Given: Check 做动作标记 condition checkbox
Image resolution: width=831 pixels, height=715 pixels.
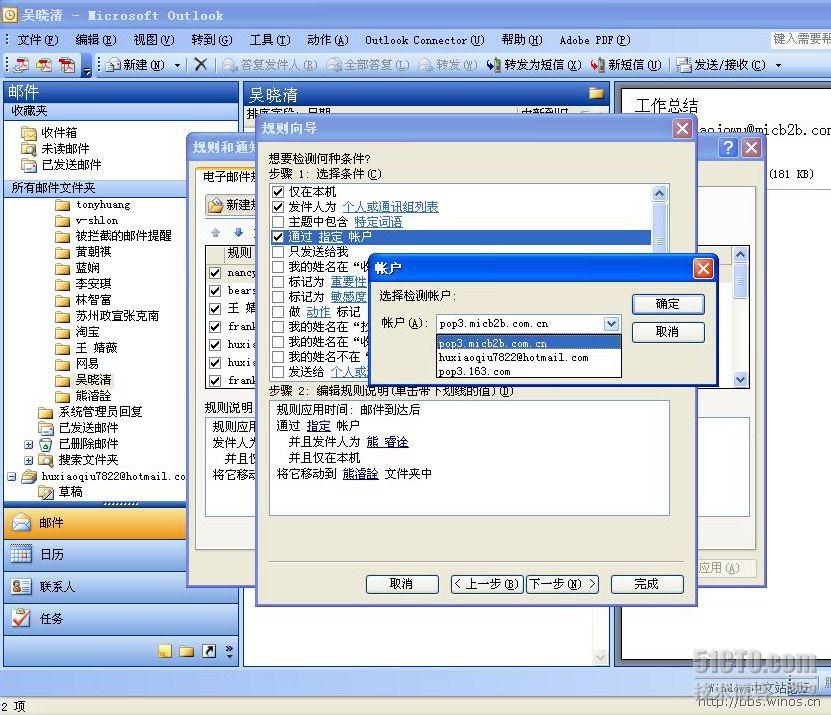Looking at the screenshot, I should coord(278,312).
